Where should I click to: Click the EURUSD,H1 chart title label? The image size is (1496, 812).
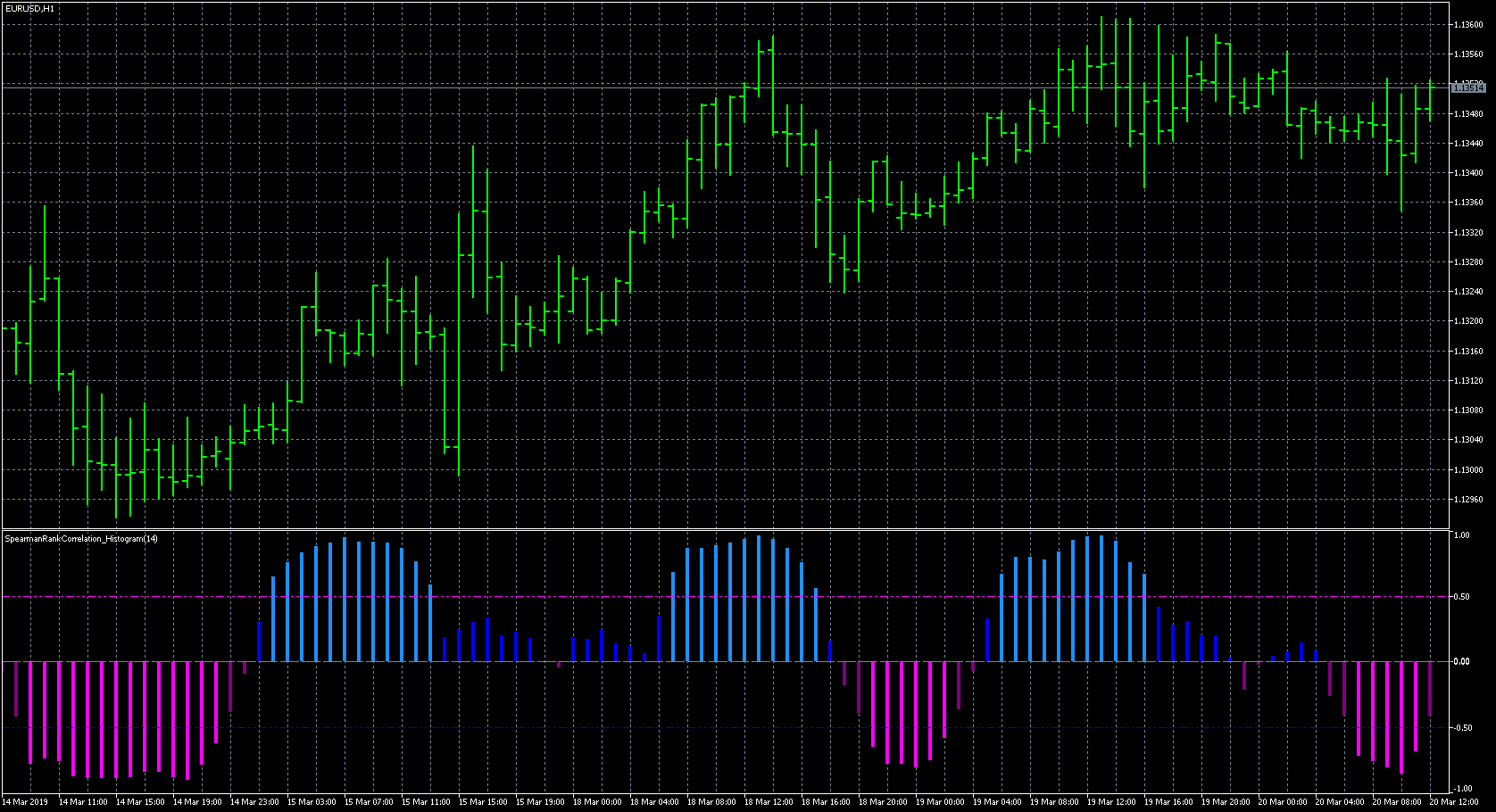[29, 8]
